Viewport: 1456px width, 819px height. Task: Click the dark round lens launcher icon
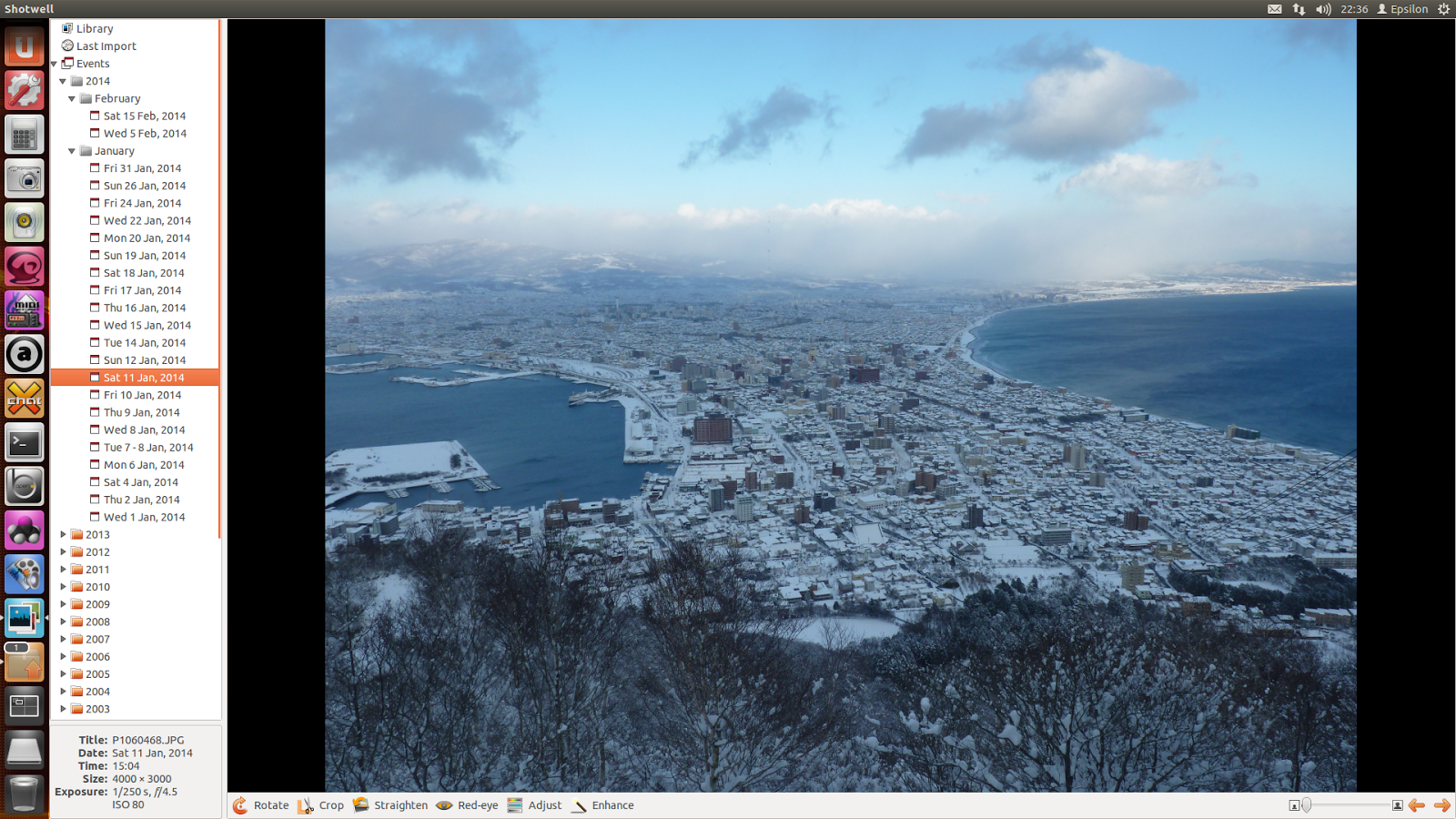click(x=25, y=487)
